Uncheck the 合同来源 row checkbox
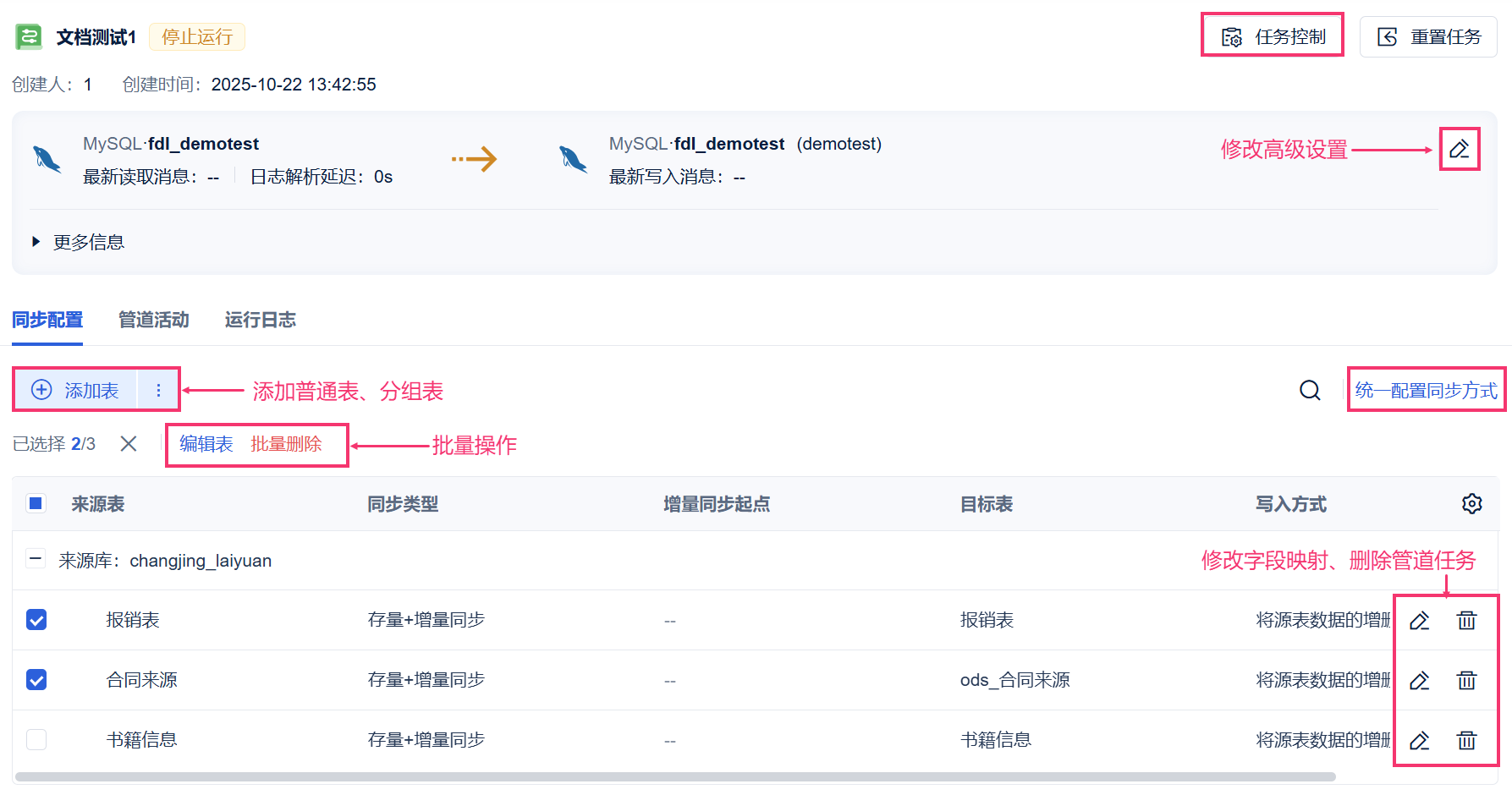1512x795 pixels. tap(36, 680)
